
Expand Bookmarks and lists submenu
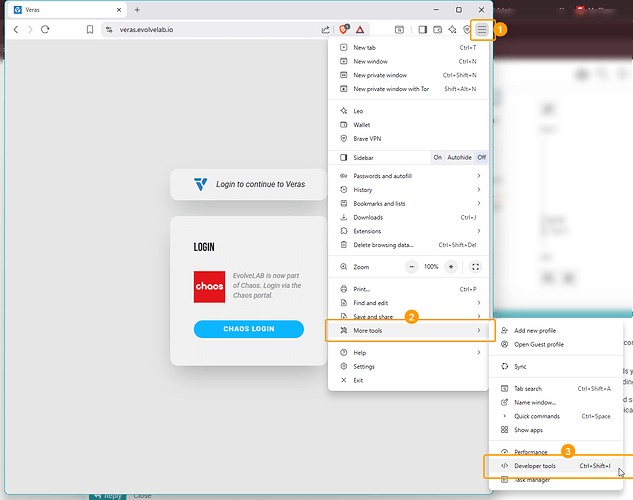click(409, 203)
